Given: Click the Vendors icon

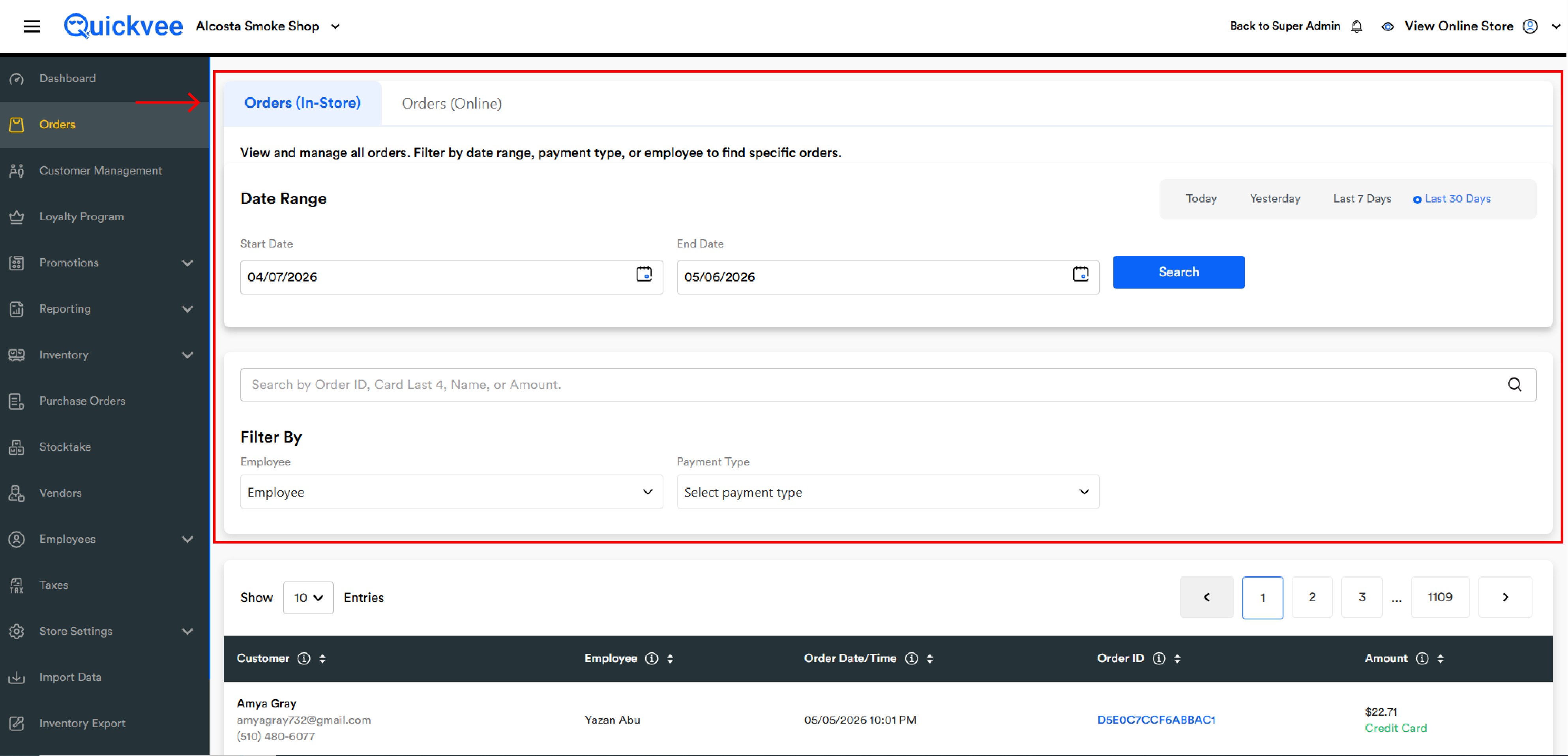Looking at the screenshot, I should (x=17, y=493).
